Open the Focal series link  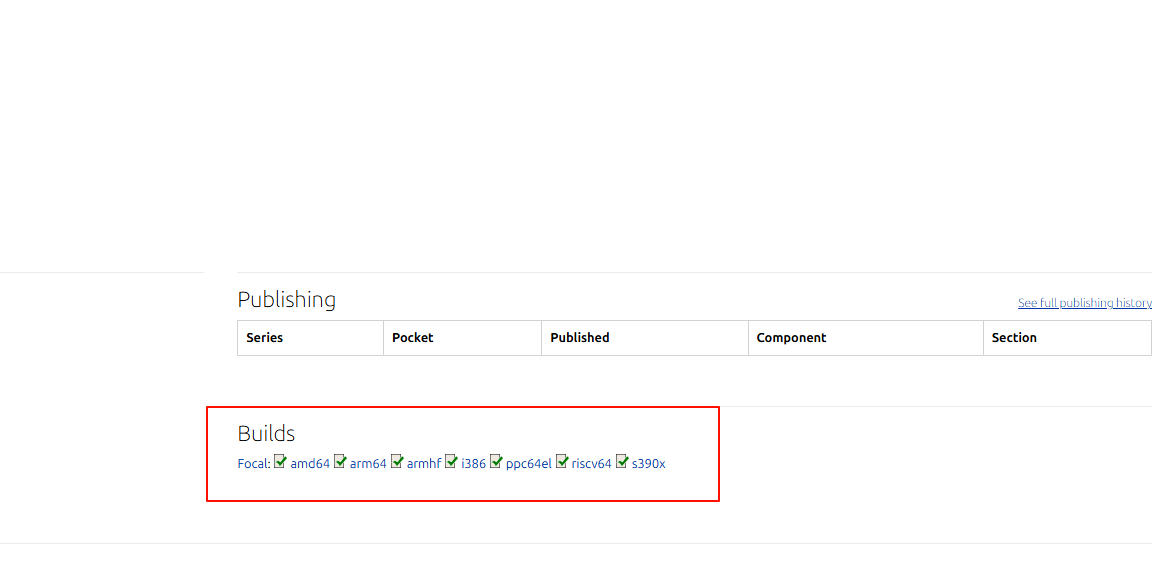(x=253, y=464)
